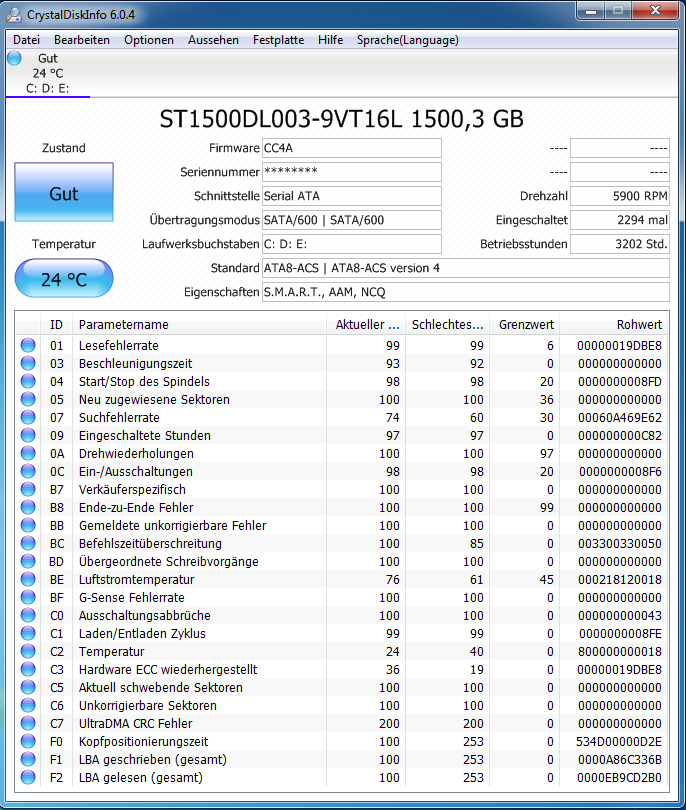Click the Schnittstelle field Serial ATA
Image resolution: width=686 pixels, height=810 pixels.
point(352,196)
